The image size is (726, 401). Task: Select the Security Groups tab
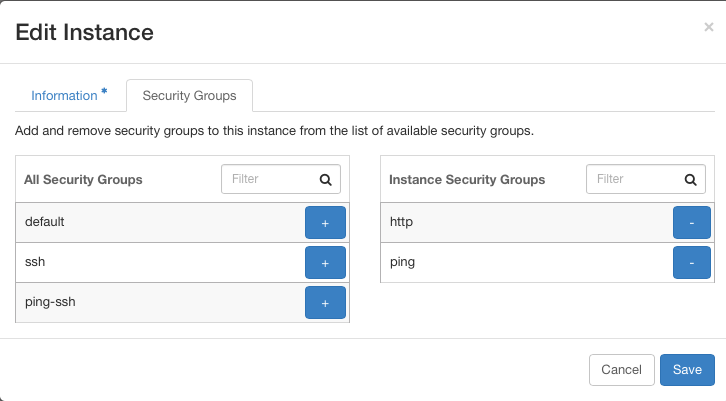(189, 95)
